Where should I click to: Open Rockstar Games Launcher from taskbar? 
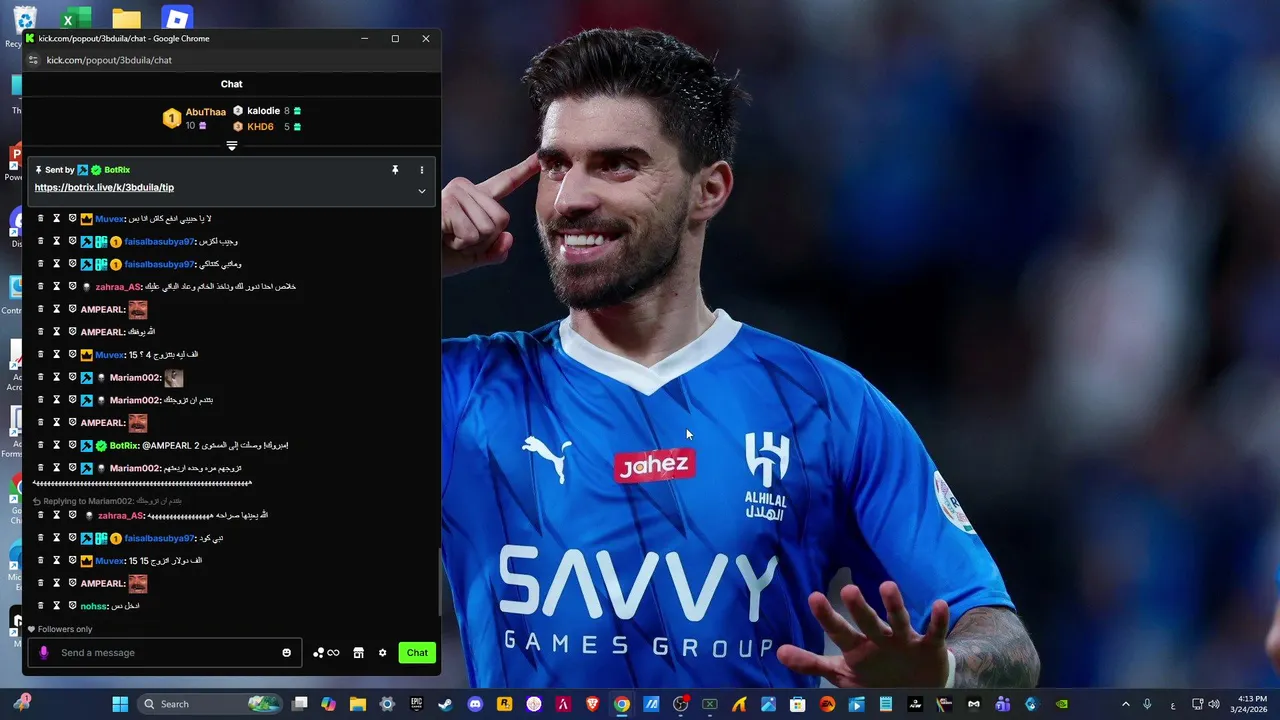click(504, 704)
